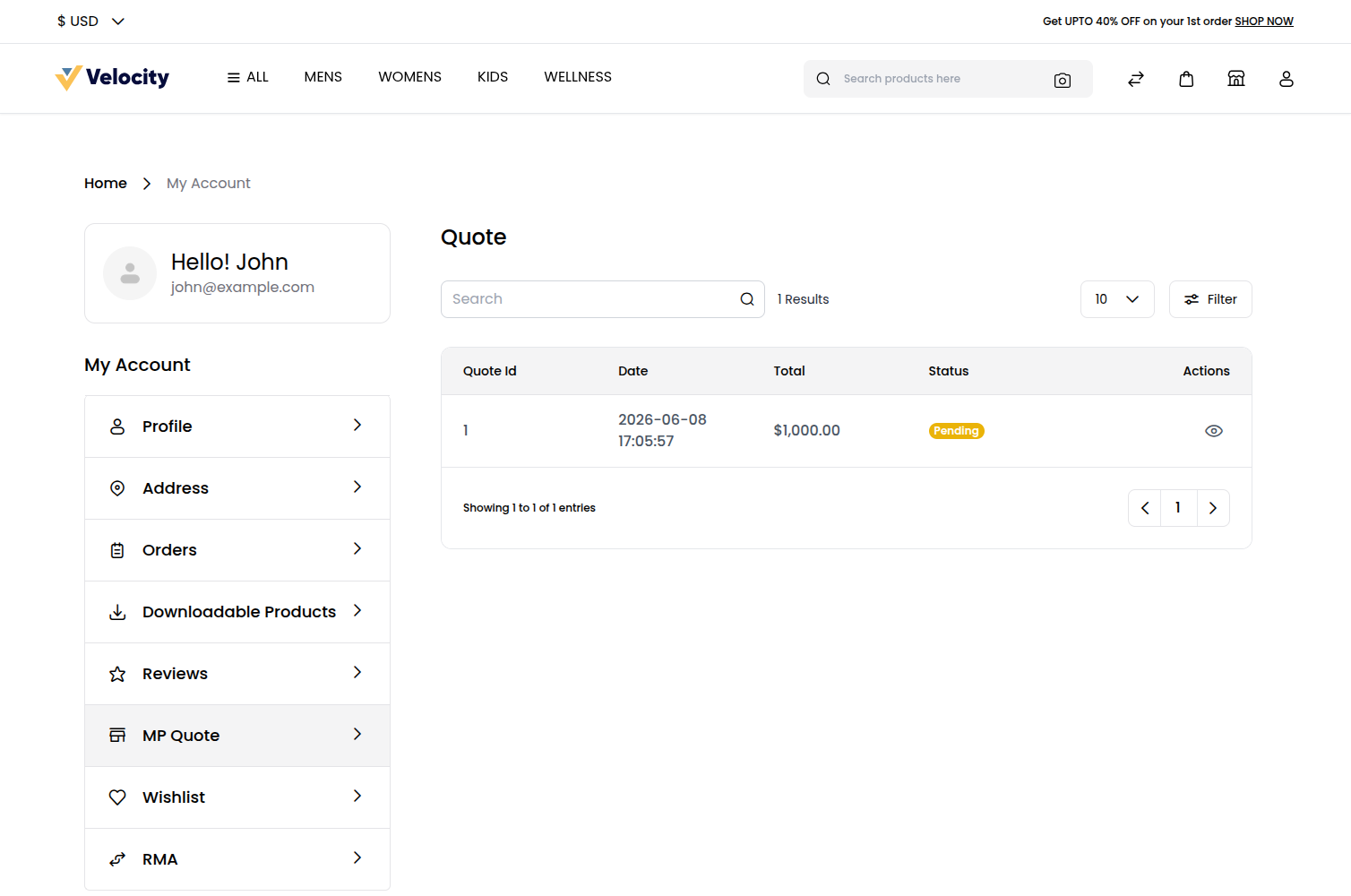Viewport: 1351px width, 896px height.
Task: Open Downloadable Products menu item
Action: [237, 612]
